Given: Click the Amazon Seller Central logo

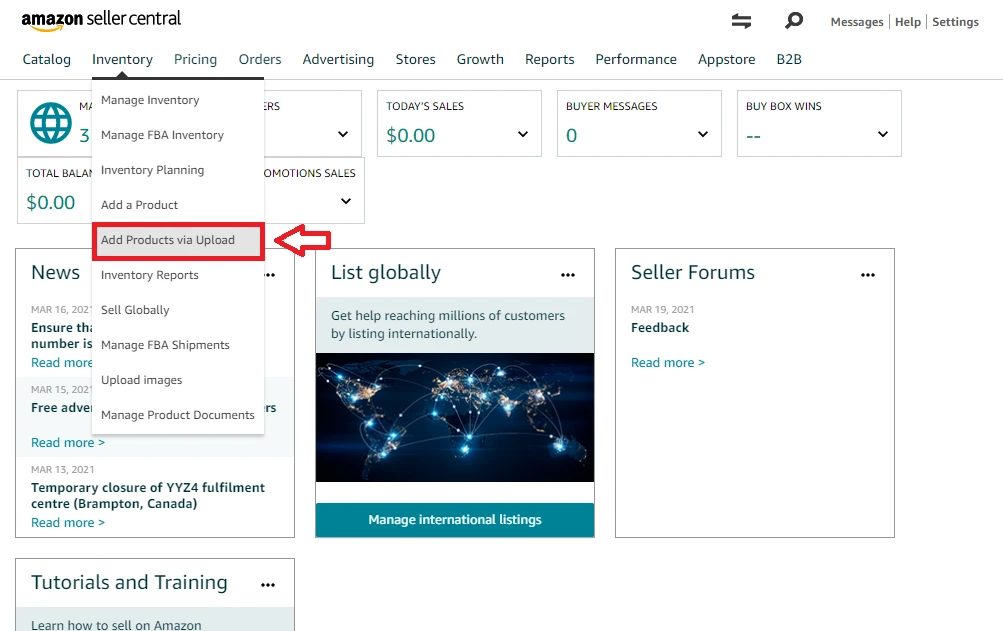Looking at the screenshot, I should (101, 20).
